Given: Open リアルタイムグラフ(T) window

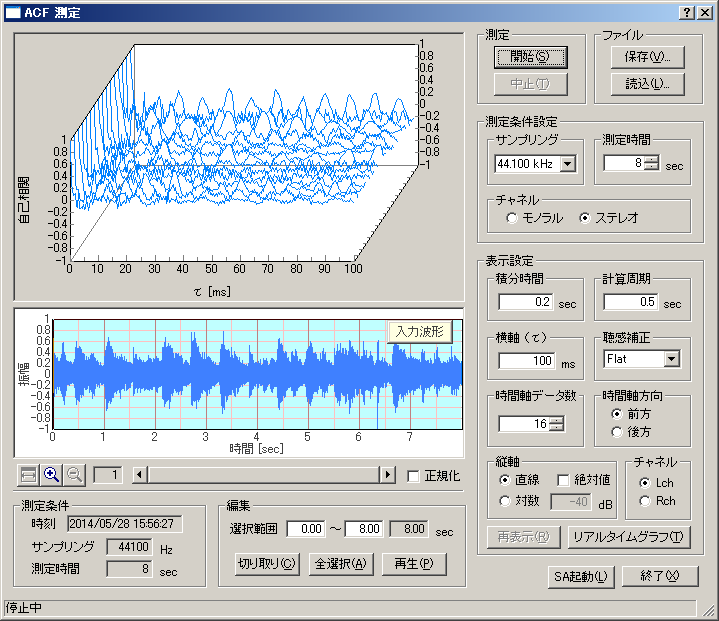Looking at the screenshot, I should 629,537.
